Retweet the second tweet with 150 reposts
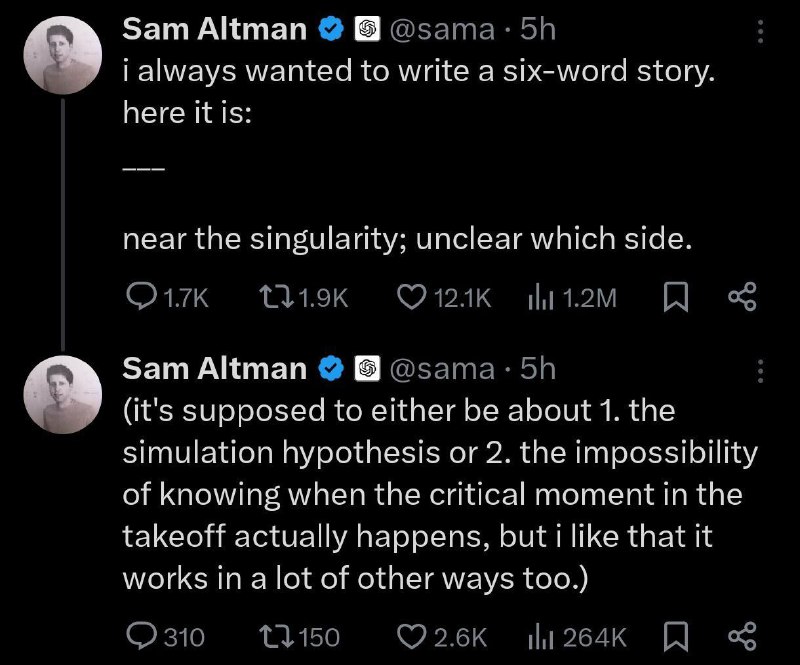 pyautogui.click(x=299, y=637)
